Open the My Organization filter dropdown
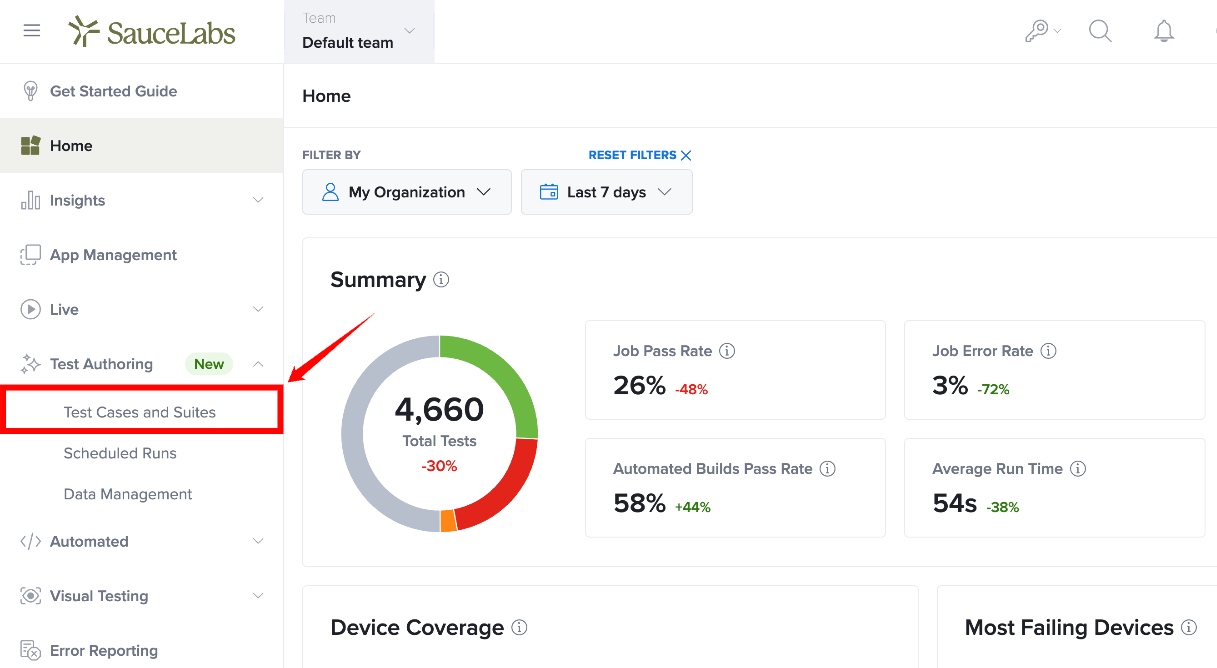Screen dimensions: 1217x668 (407, 192)
